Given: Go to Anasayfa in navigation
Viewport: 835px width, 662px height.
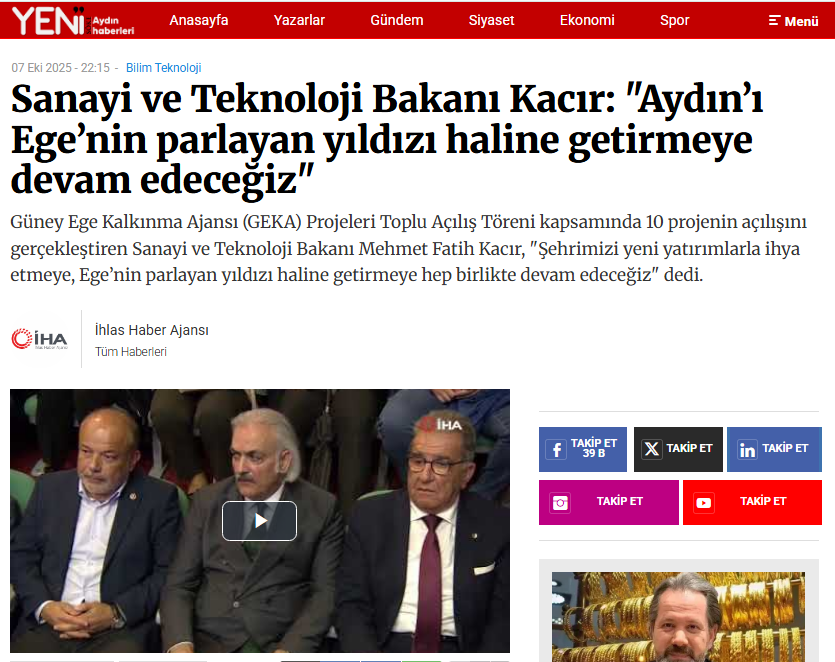Looking at the screenshot, I should (x=199, y=20).
